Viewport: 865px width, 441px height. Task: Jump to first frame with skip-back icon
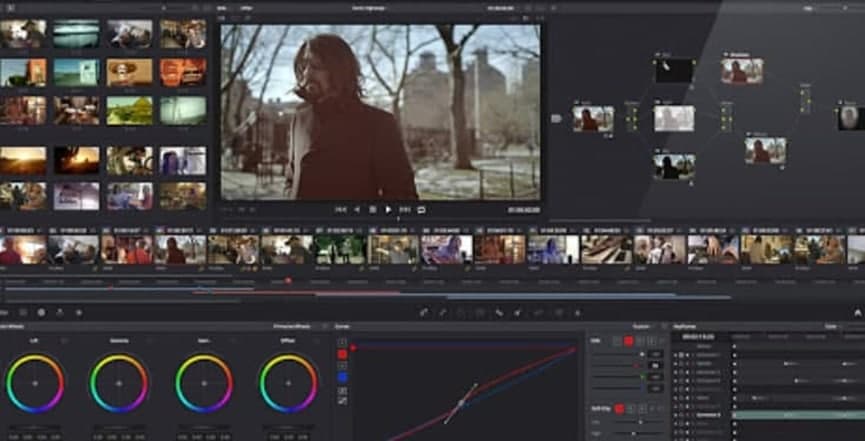pyautogui.click(x=341, y=210)
